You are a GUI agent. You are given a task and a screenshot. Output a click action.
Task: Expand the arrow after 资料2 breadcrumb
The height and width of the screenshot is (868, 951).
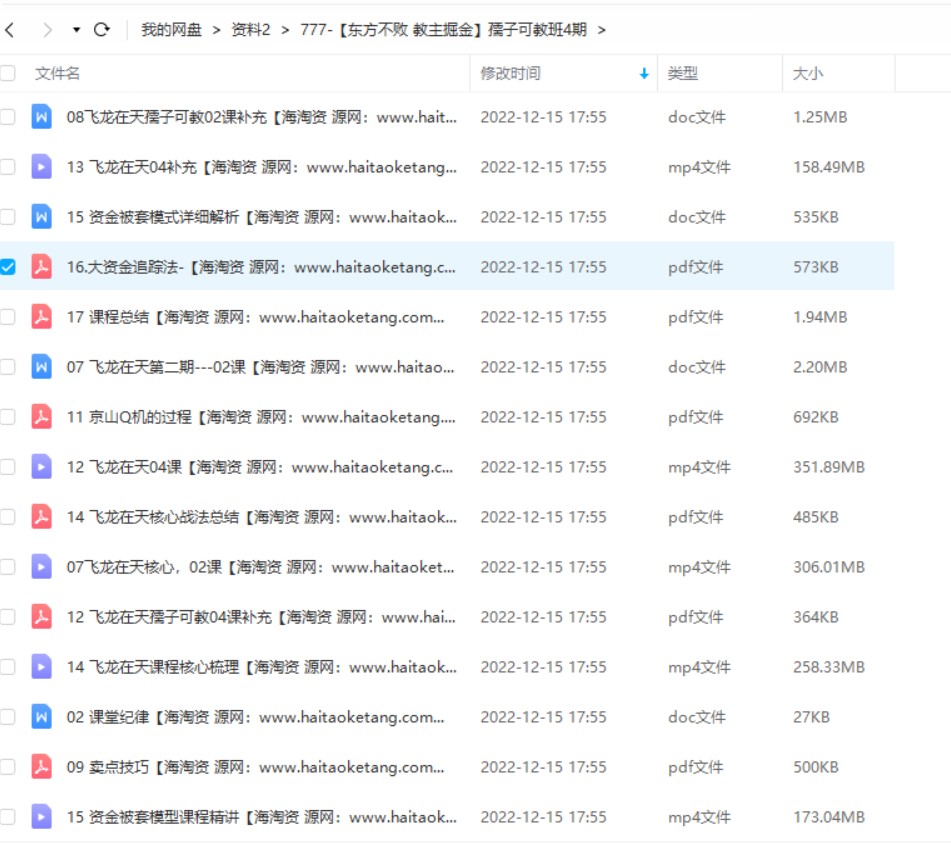click(x=285, y=30)
